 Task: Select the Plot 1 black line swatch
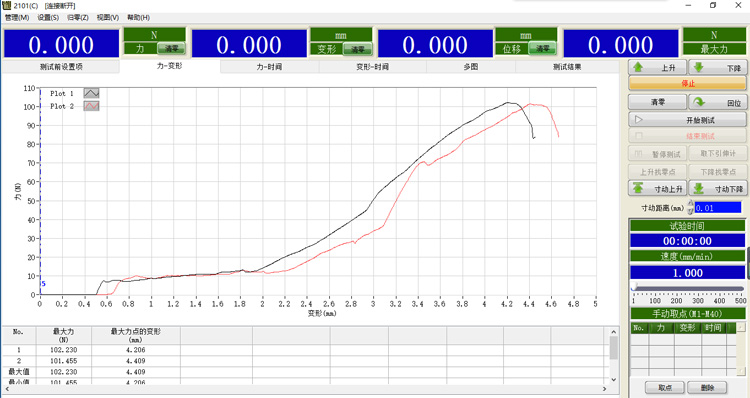[x=91, y=93]
